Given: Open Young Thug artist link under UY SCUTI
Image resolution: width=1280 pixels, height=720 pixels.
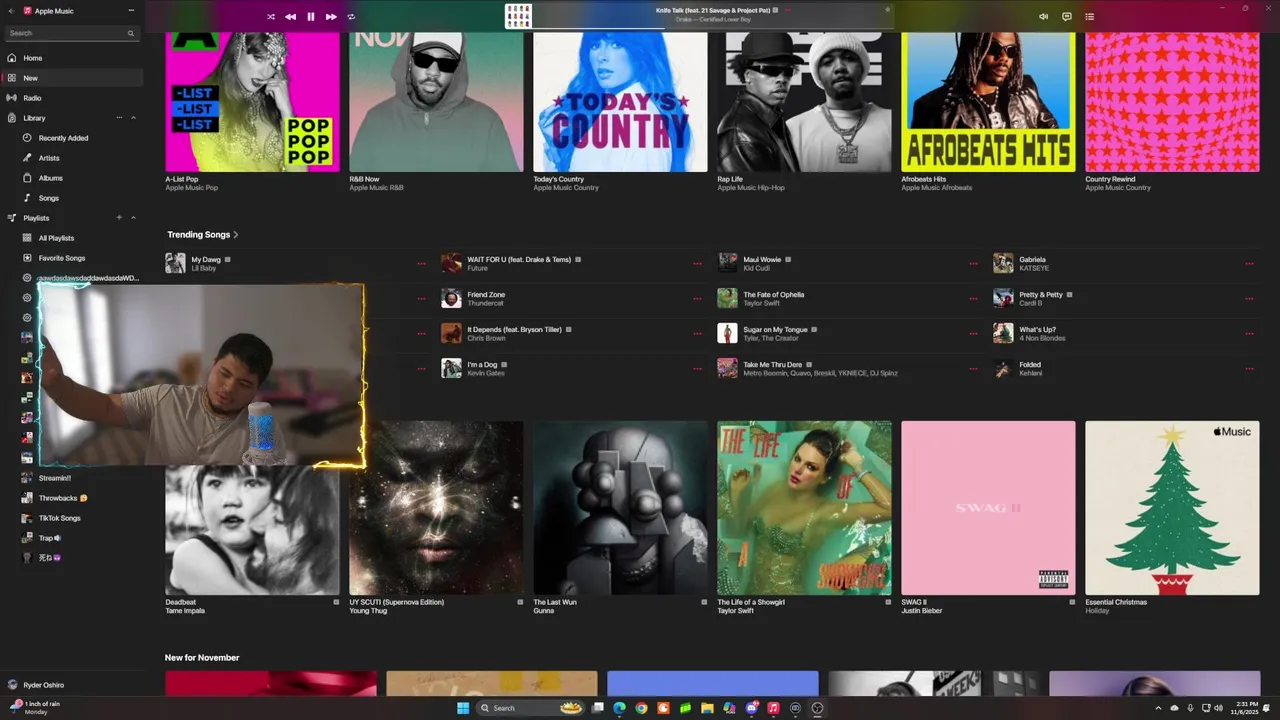Looking at the screenshot, I should pos(368,611).
